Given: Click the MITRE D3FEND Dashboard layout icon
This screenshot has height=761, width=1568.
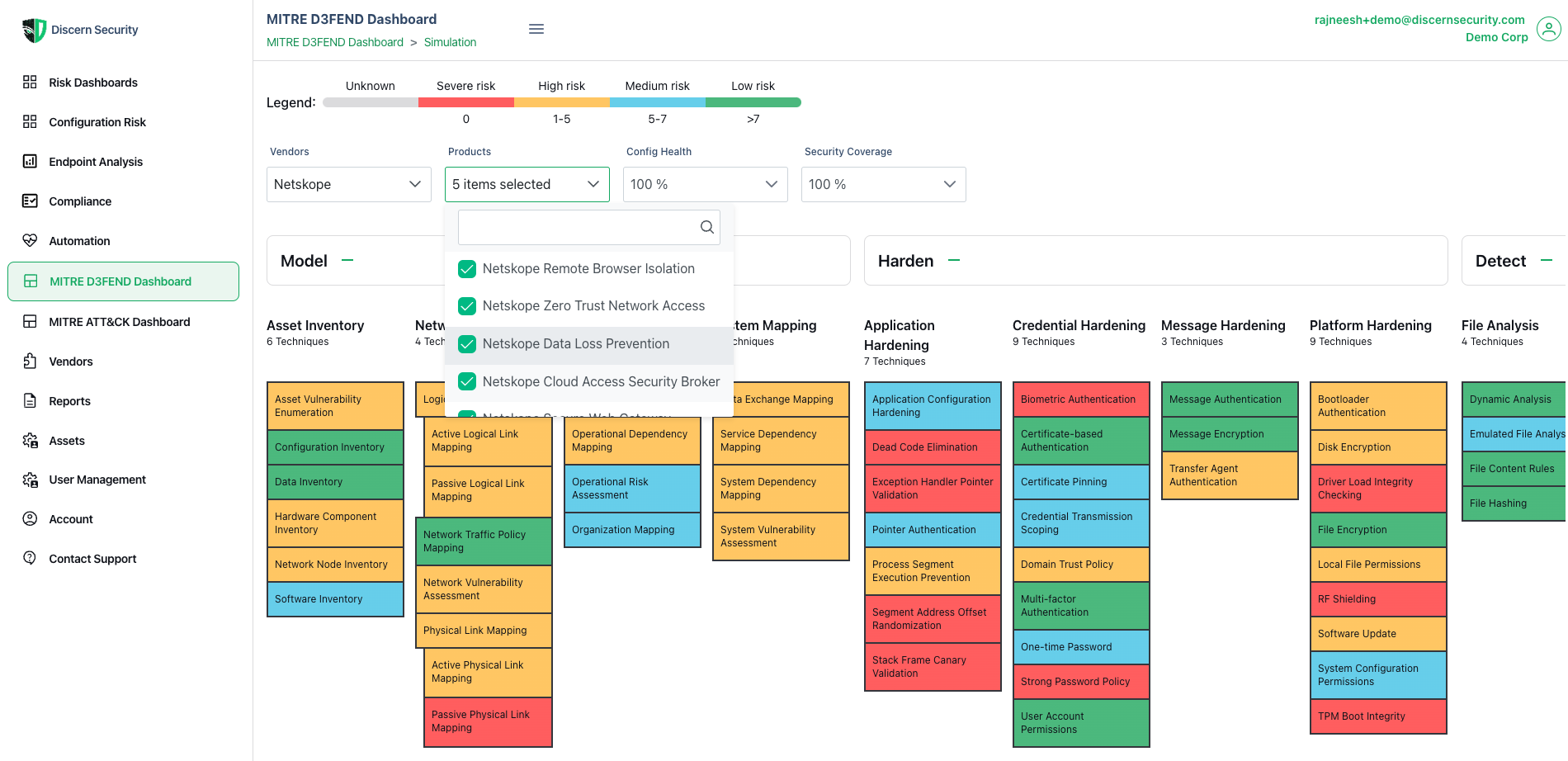Looking at the screenshot, I should (31, 281).
